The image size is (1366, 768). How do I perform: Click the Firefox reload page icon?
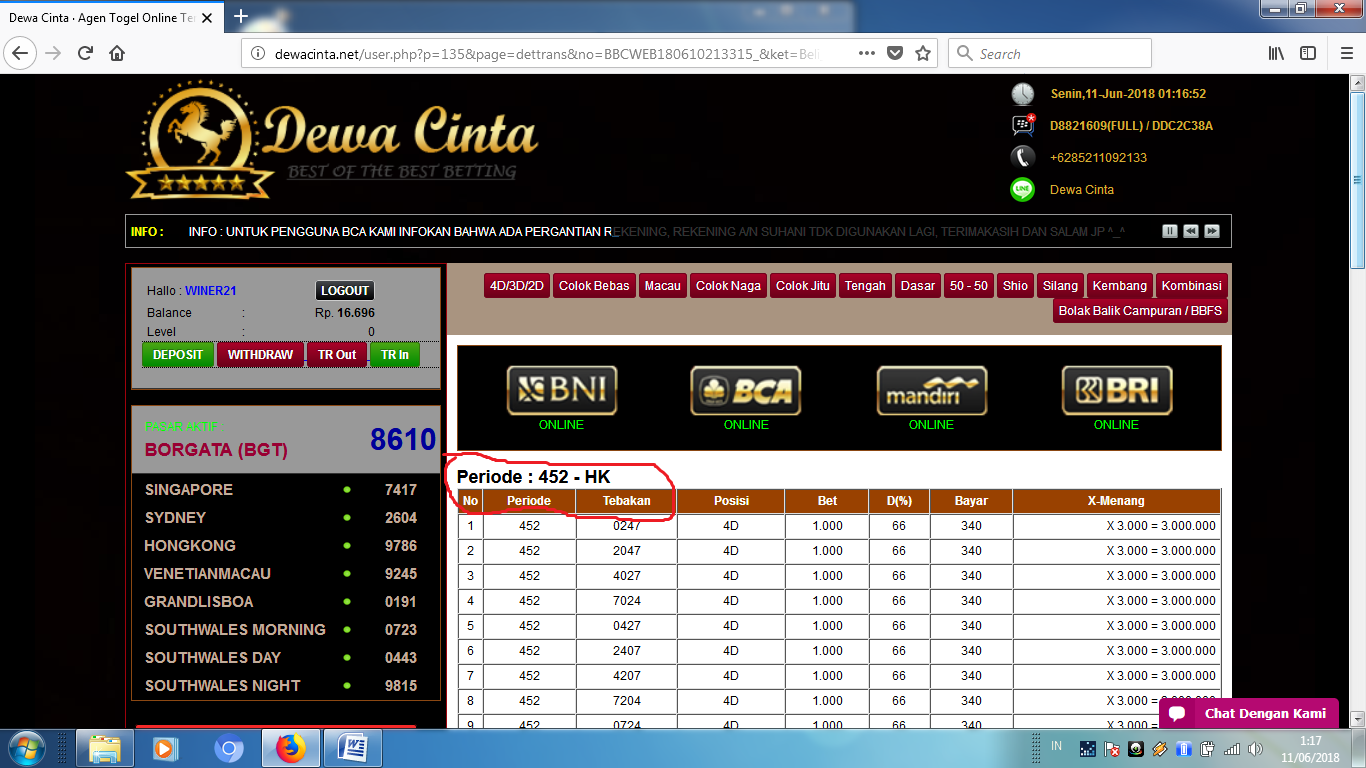point(85,53)
